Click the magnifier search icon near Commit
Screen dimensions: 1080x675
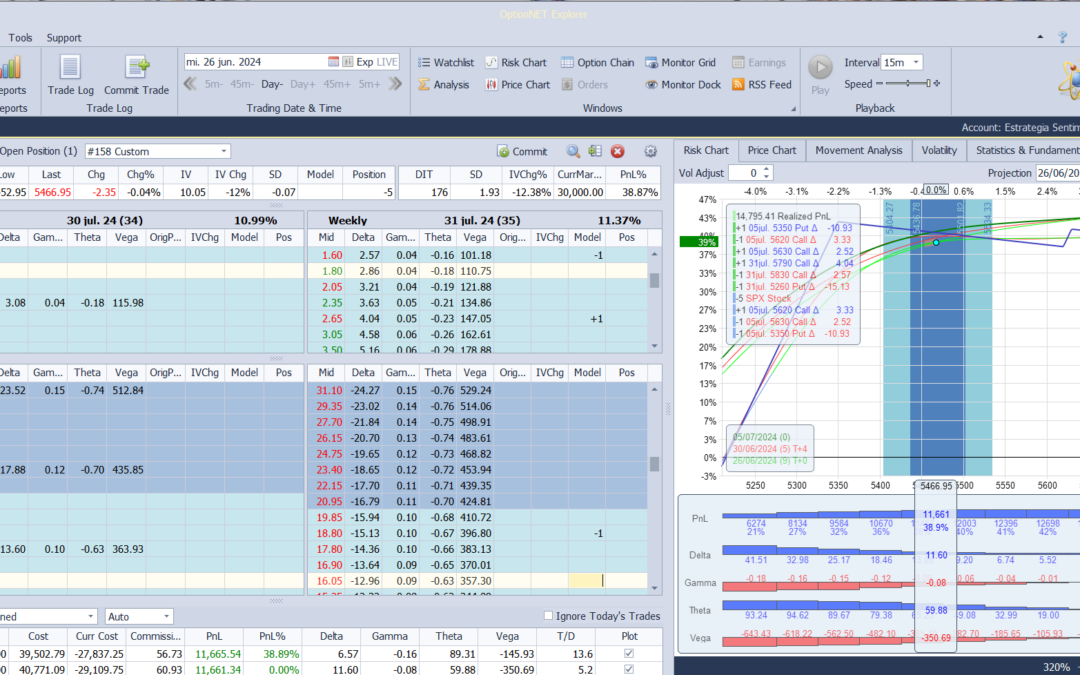pyautogui.click(x=573, y=152)
